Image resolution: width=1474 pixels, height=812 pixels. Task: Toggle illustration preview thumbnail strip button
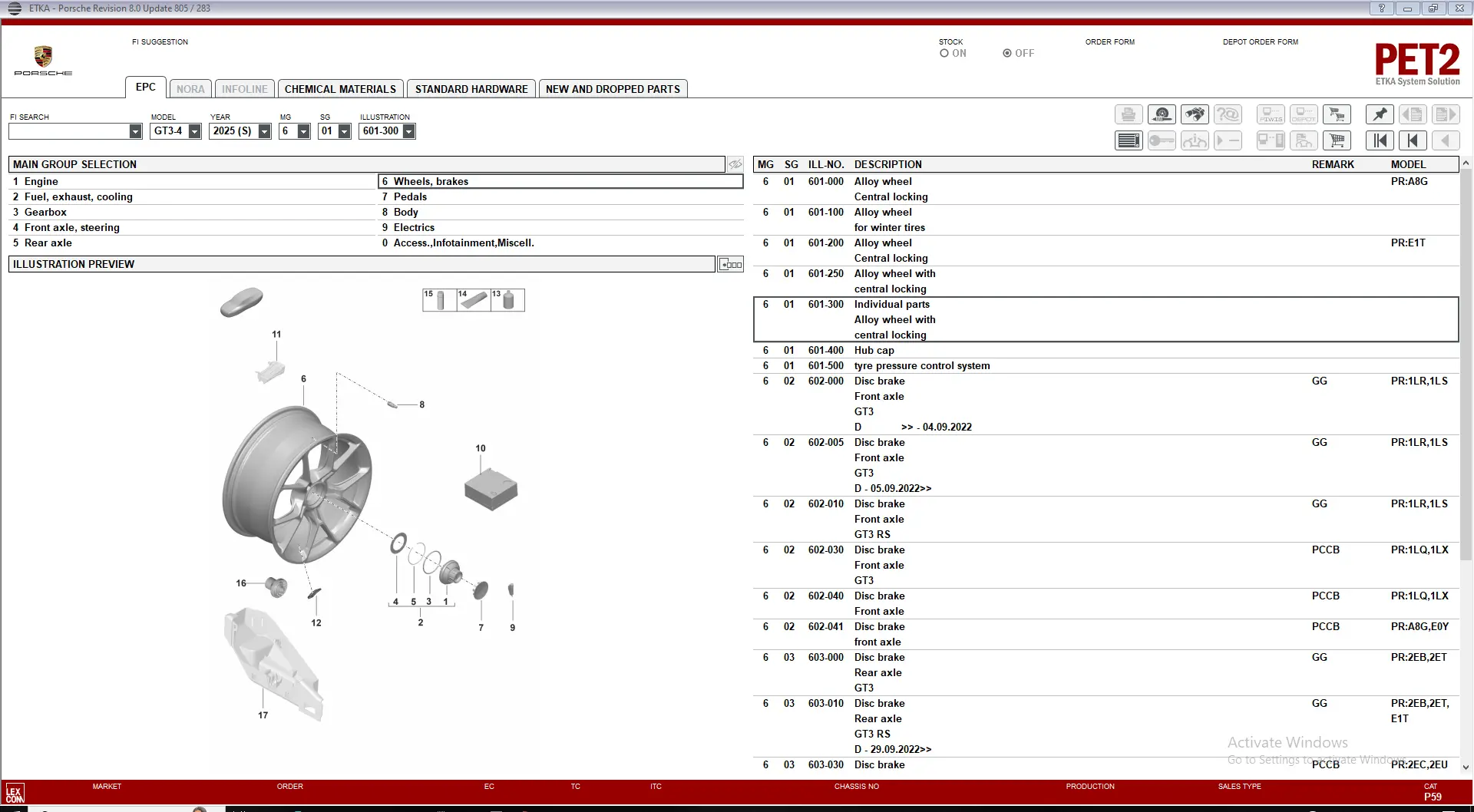[730, 265]
